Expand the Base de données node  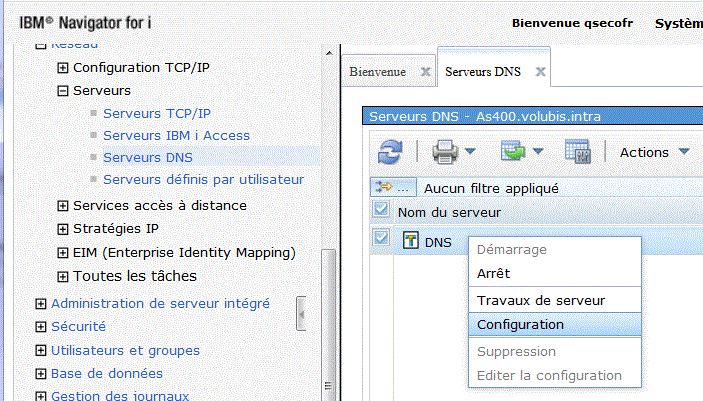41,374
